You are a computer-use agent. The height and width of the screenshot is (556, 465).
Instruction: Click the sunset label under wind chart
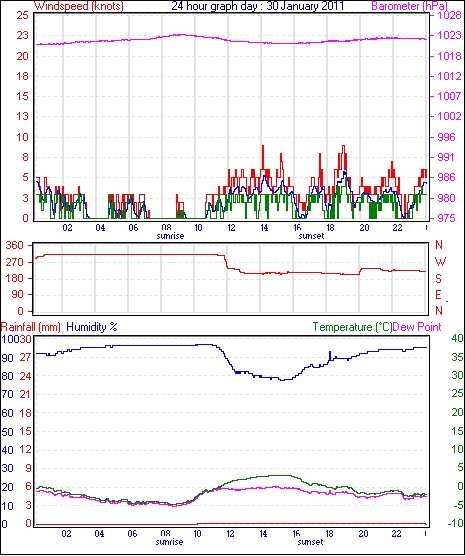311,236
